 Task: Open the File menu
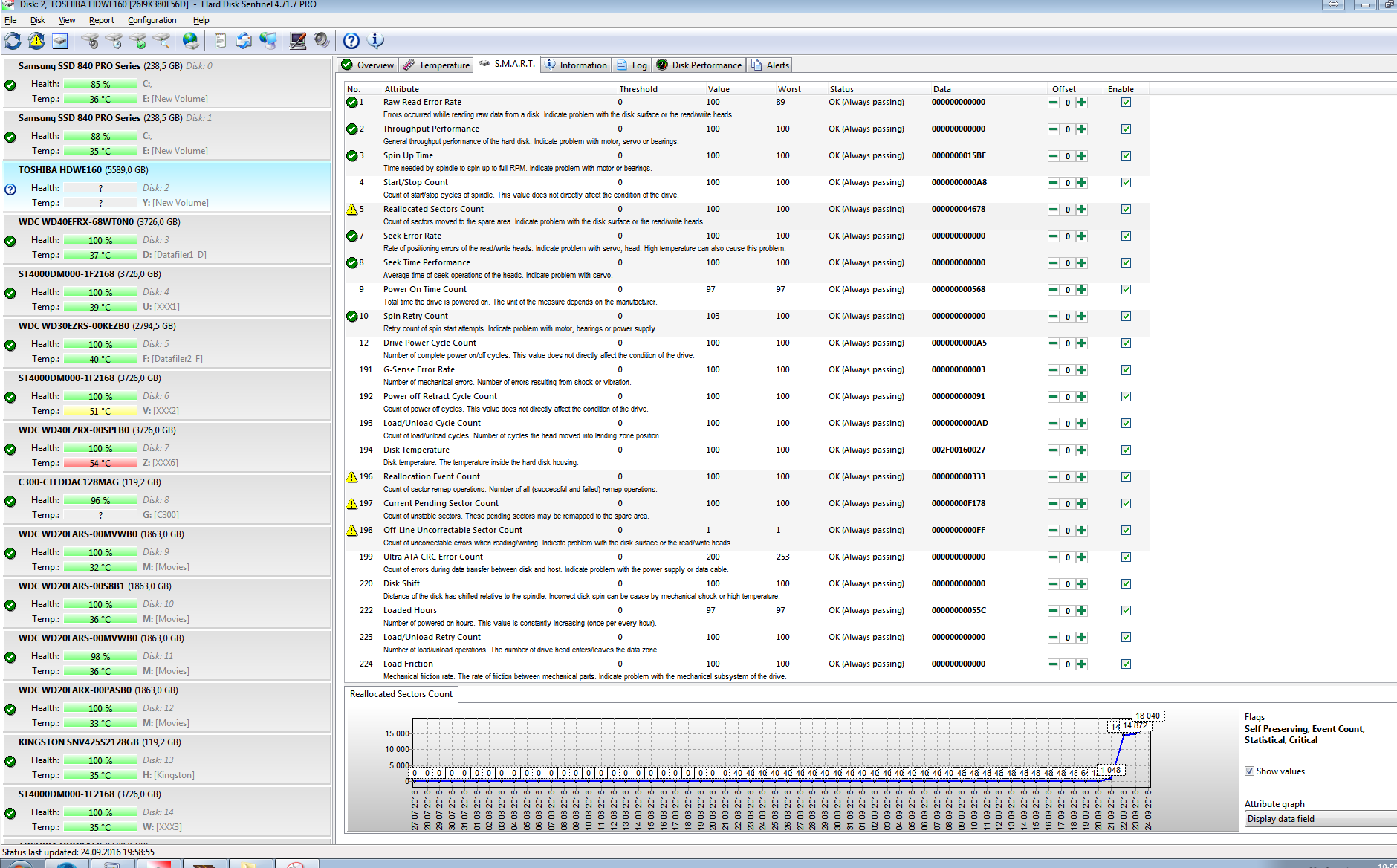coord(10,20)
